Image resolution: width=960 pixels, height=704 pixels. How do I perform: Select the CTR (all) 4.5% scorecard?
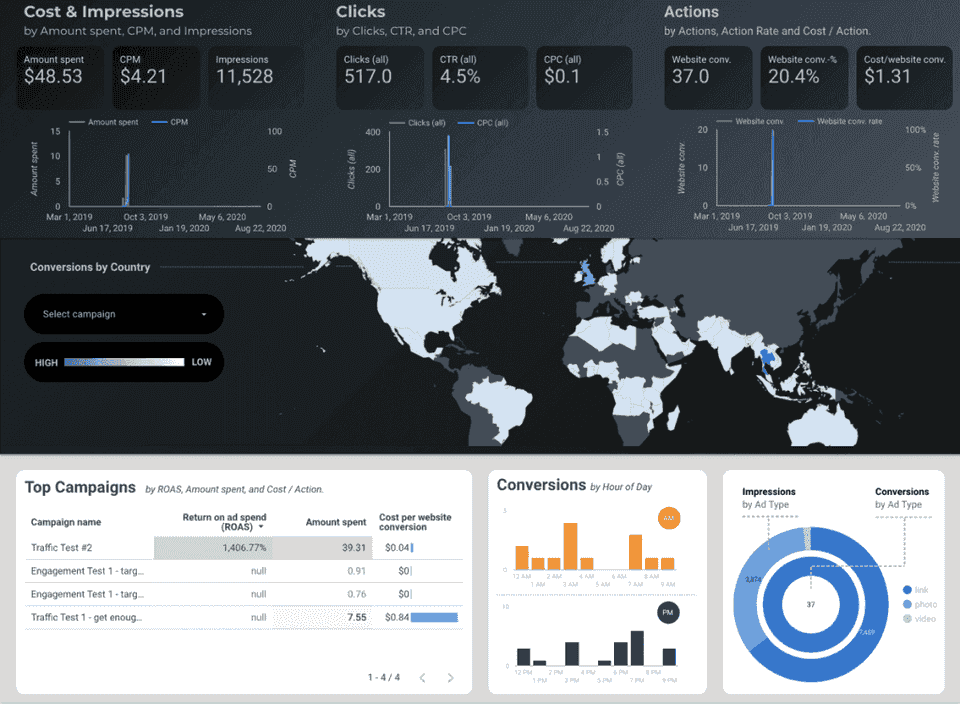[x=479, y=78]
